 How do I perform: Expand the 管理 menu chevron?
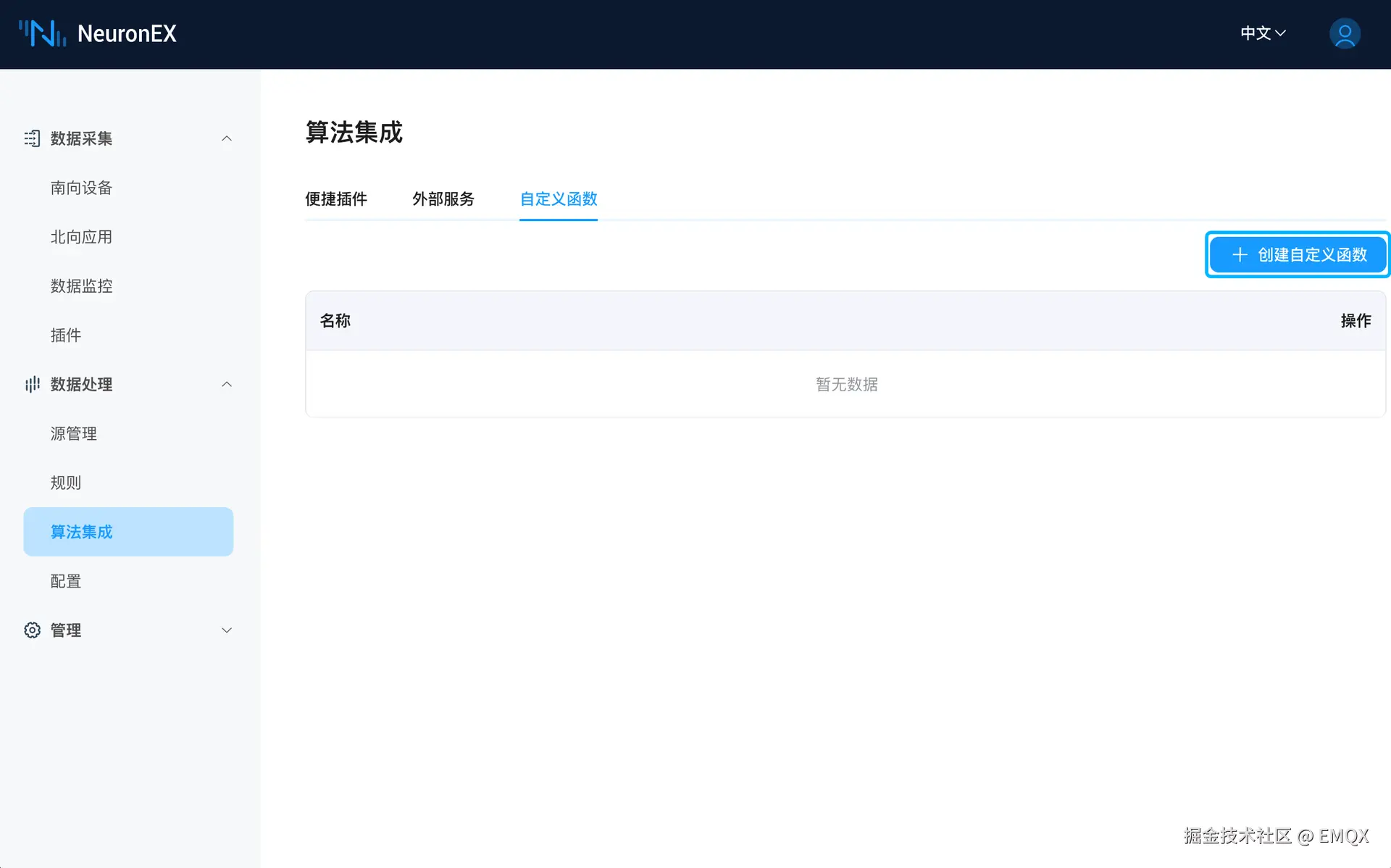tap(227, 630)
